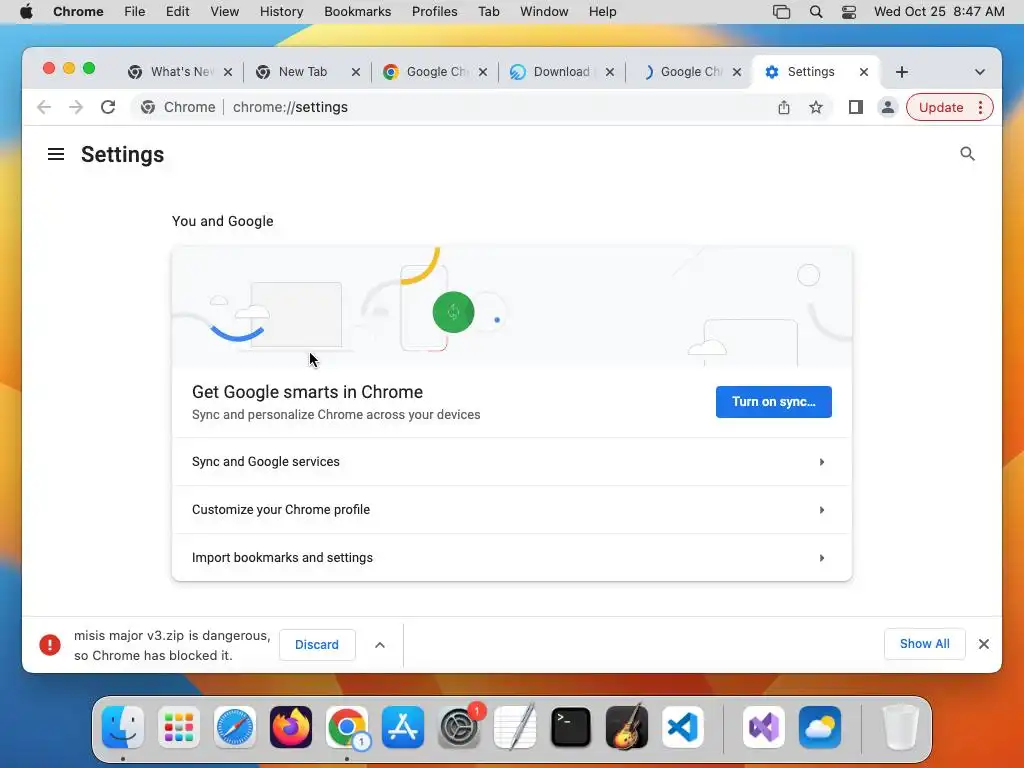Open the tab search dropdown arrow
Viewport: 1024px width, 768px height.
coord(980,72)
